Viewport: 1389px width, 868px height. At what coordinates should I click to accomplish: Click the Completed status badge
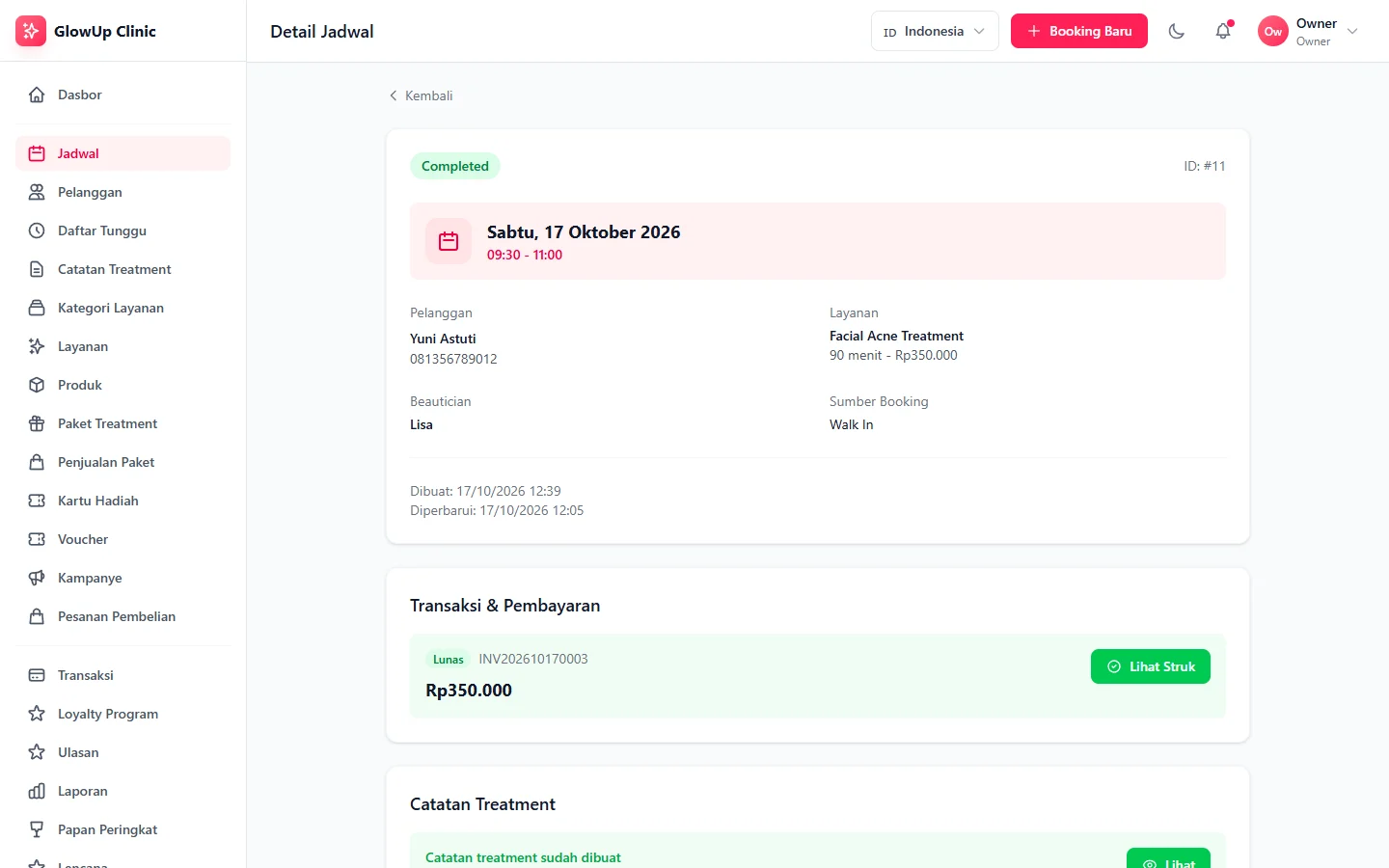pyautogui.click(x=455, y=166)
